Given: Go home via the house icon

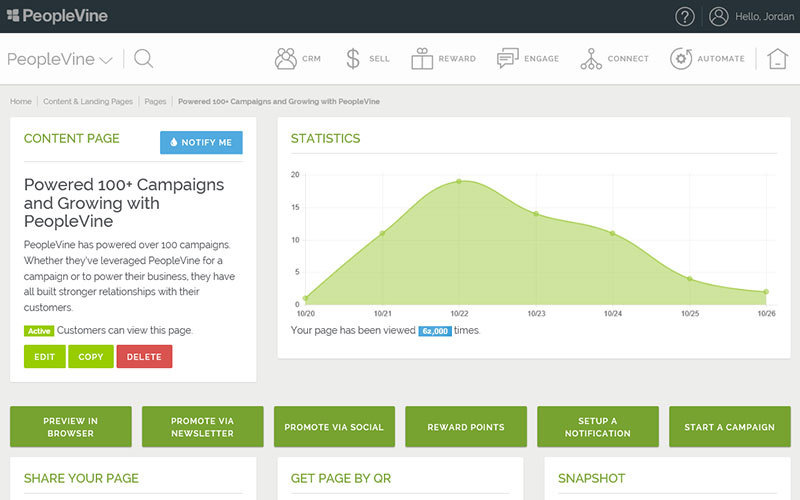Looking at the screenshot, I should click(778, 59).
